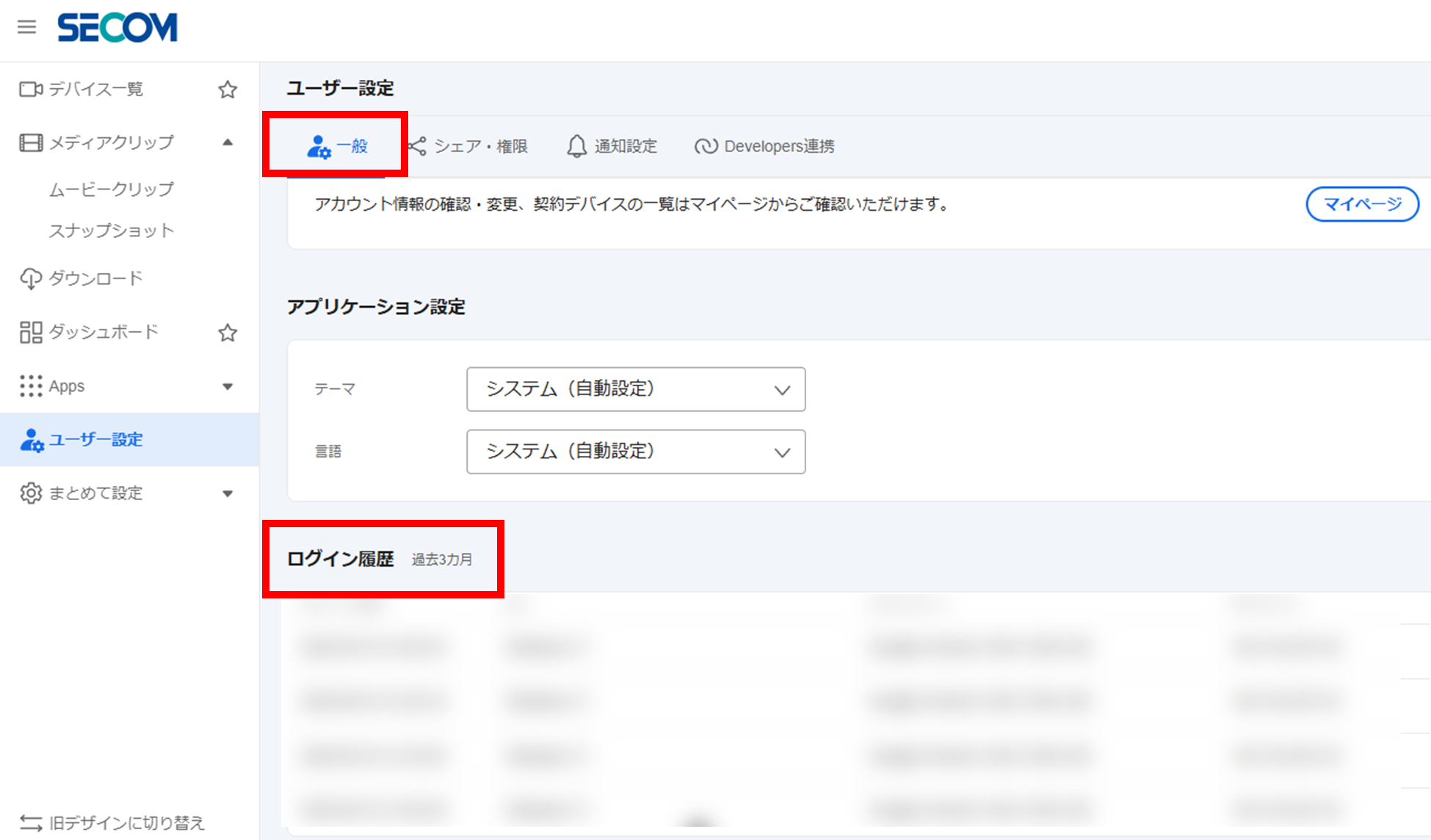Screen dimensions: 1431x840
Task: Click the ダウンロード cloud icon
Action: (31, 279)
